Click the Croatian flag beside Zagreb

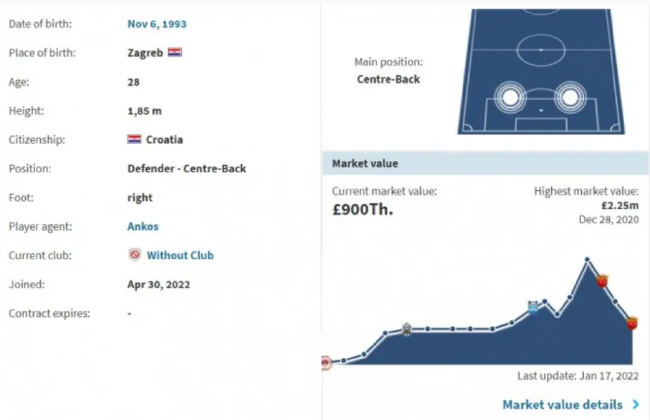point(175,52)
